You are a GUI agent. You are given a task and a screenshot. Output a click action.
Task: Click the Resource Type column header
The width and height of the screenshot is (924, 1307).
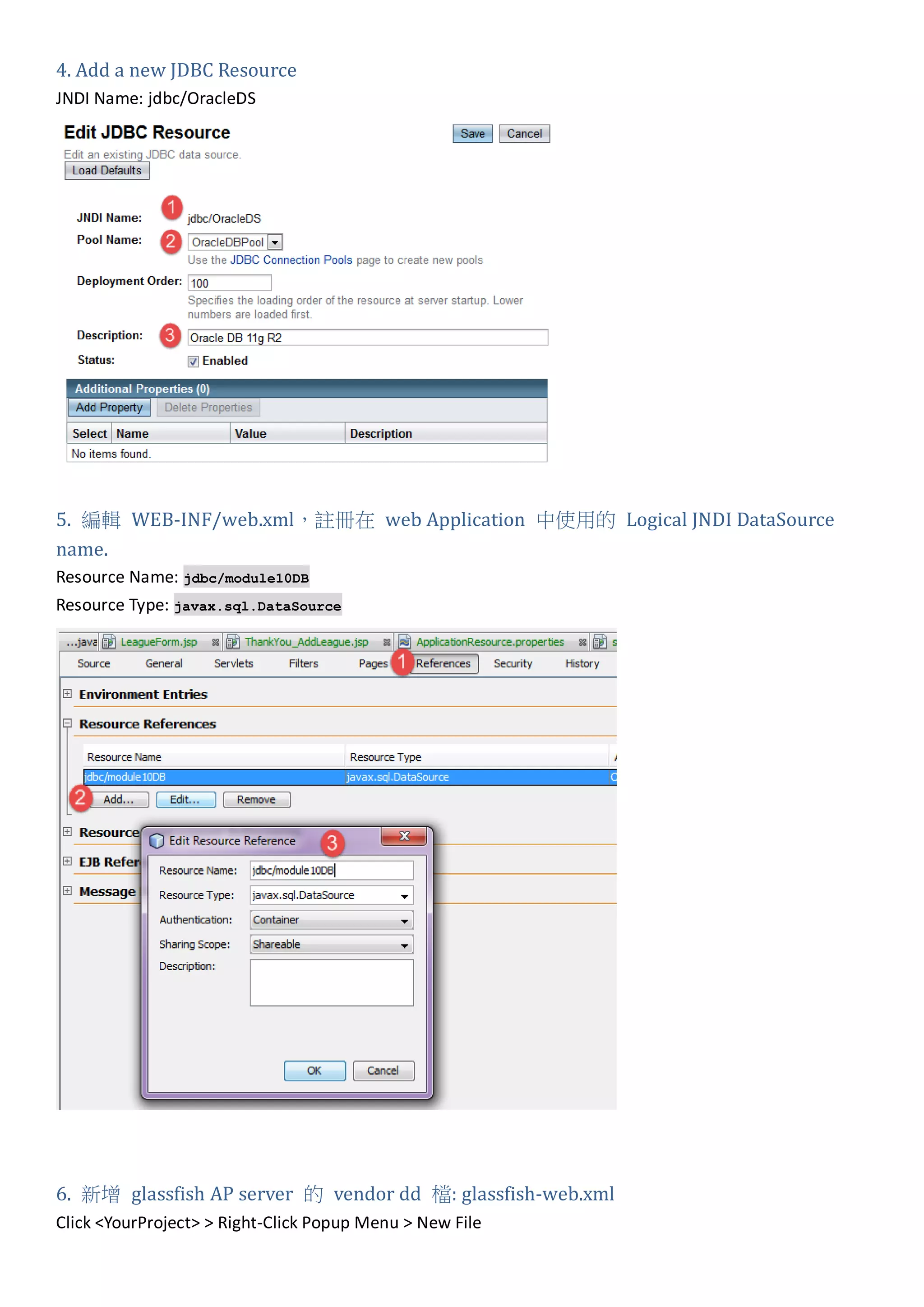pyautogui.click(x=476, y=757)
